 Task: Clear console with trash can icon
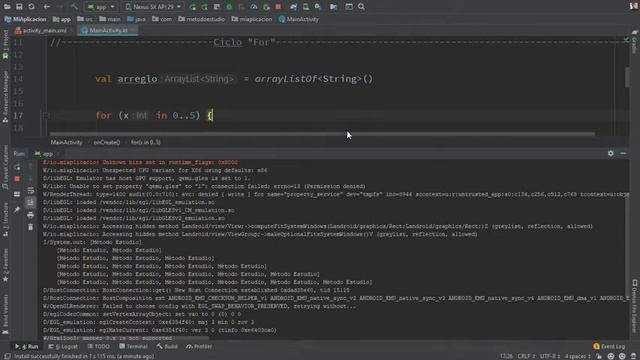point(31,227)
